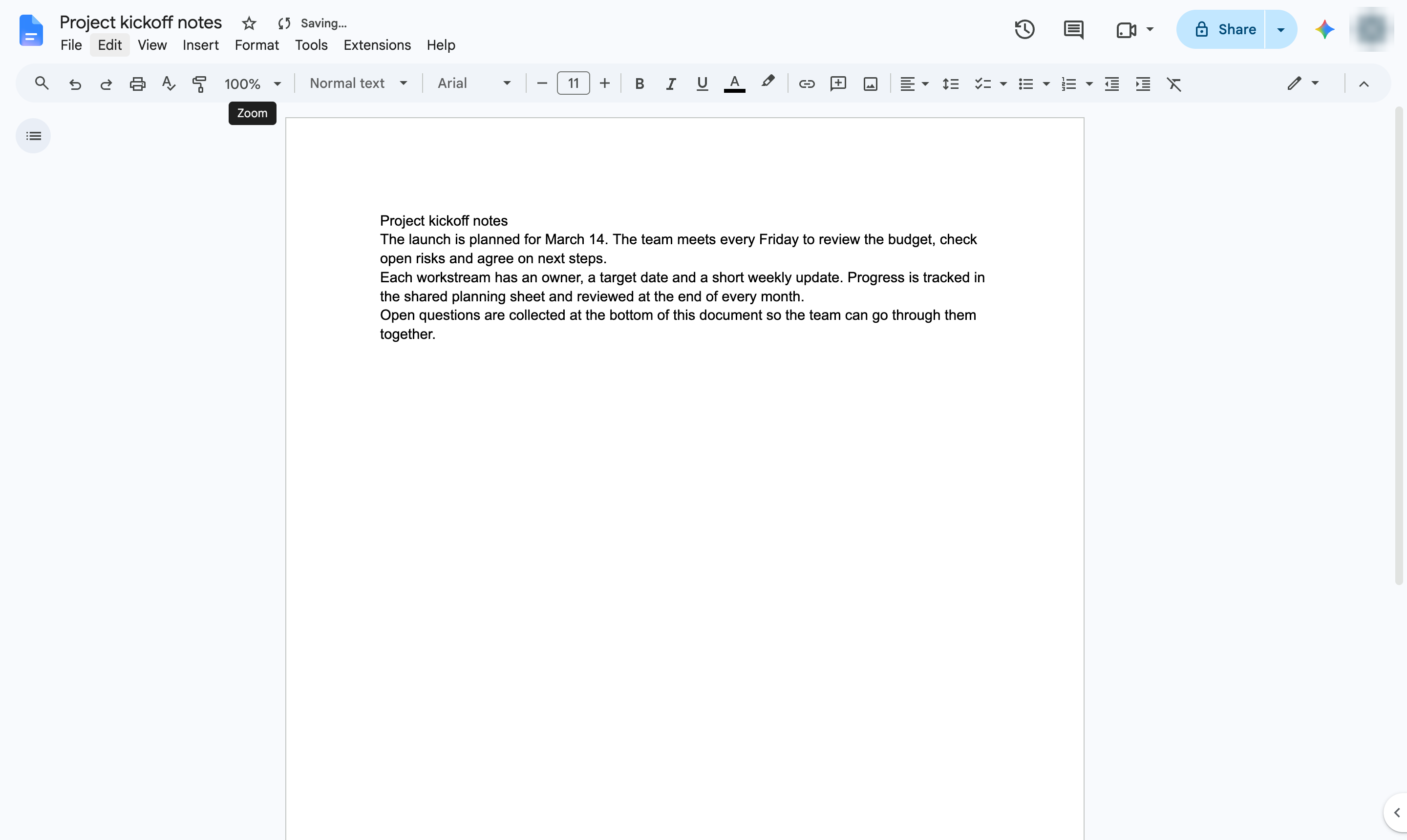Open the Format menu

[x=256, y=45]
